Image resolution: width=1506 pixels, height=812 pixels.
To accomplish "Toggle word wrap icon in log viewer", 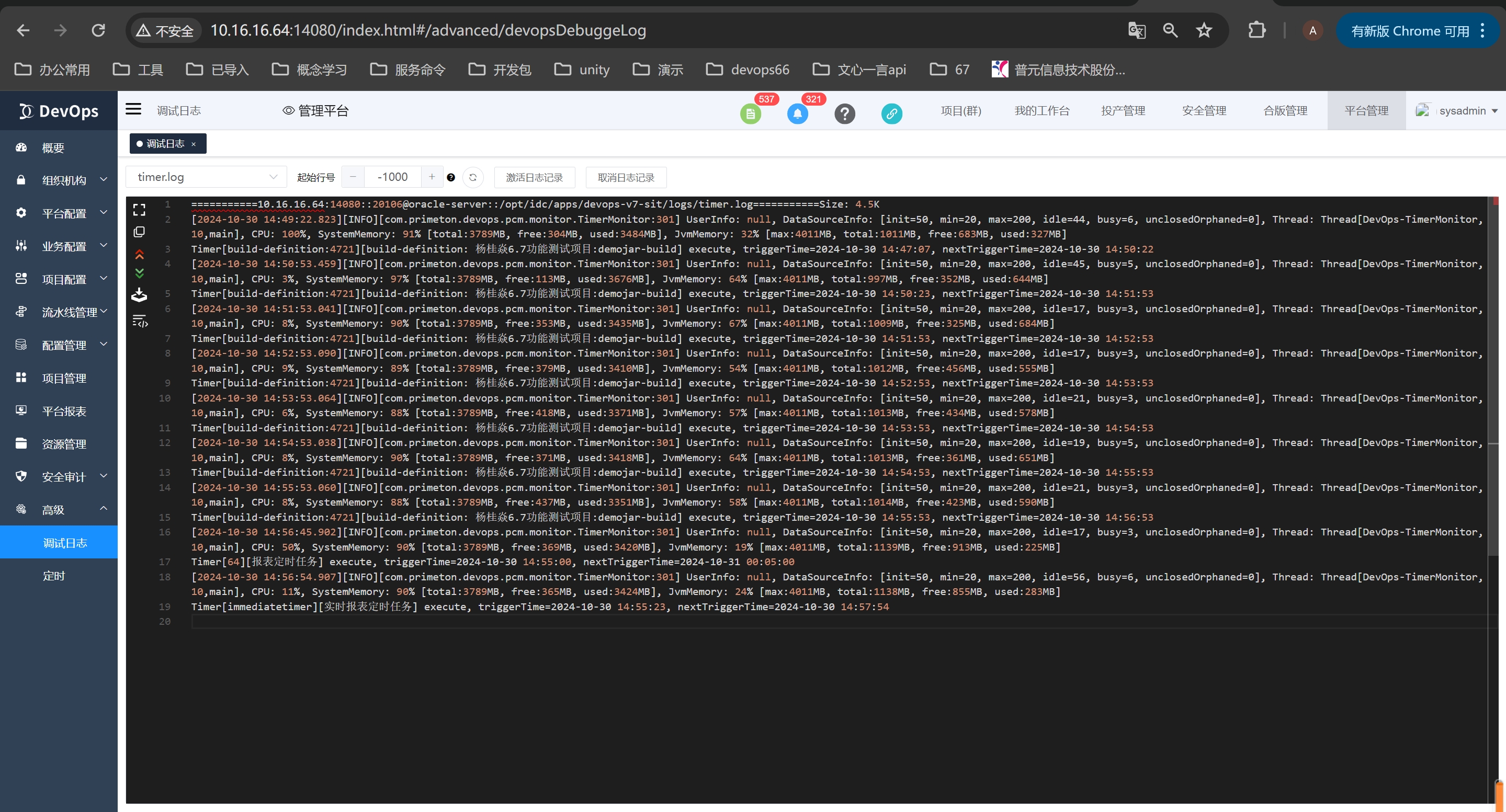I will (139, 321).
